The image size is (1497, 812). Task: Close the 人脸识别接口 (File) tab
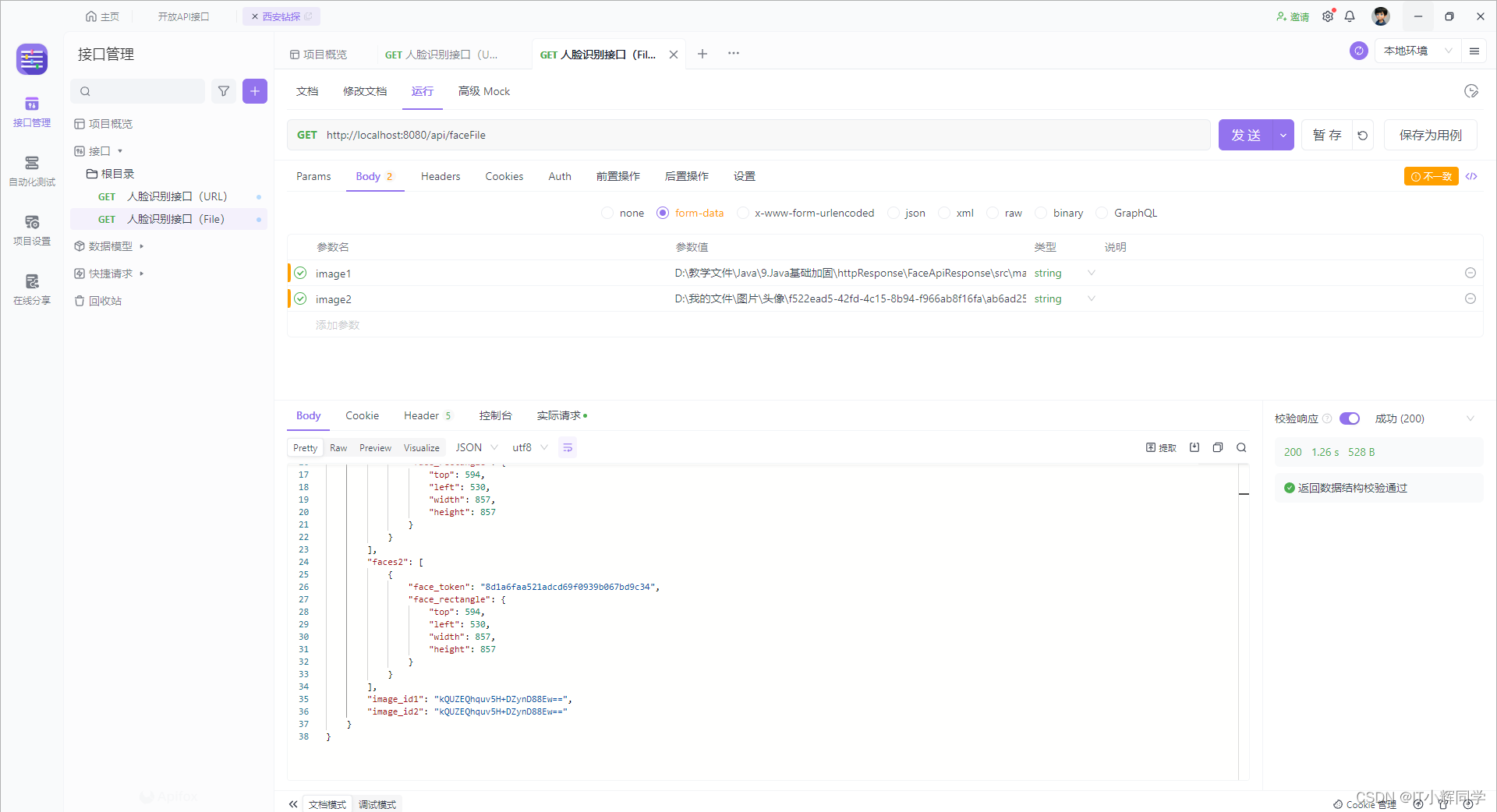(x=674, y=55)
